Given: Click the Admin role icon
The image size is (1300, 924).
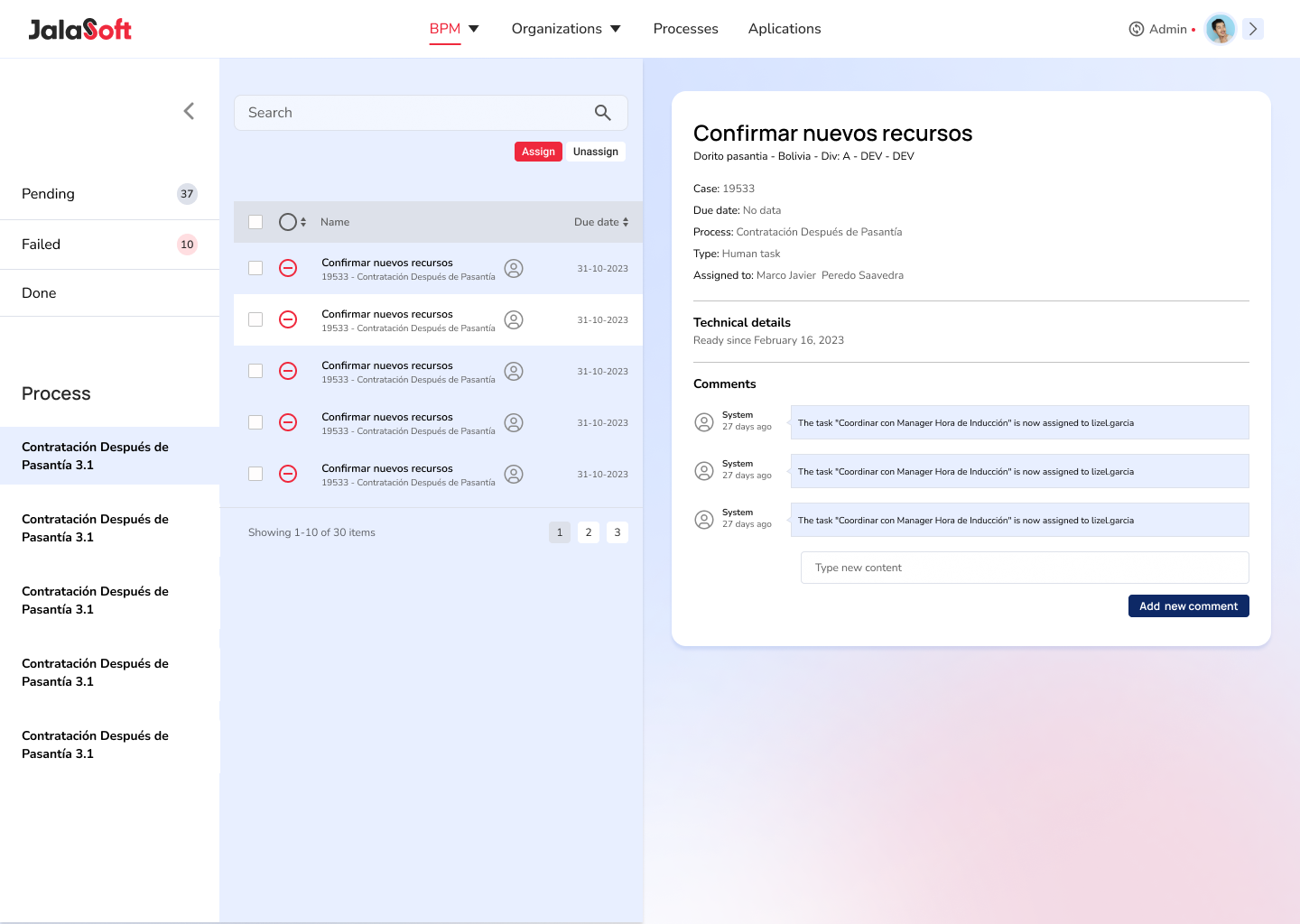Looking at the screenshot, I should click(x=1137, y=29).
